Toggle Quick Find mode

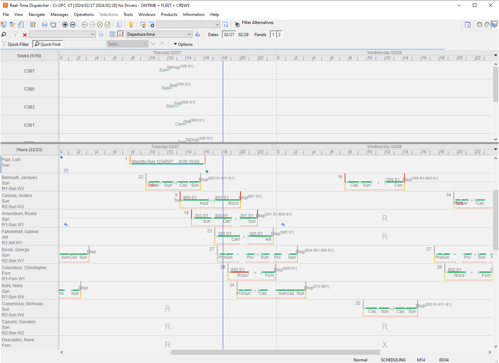[47, 44]
